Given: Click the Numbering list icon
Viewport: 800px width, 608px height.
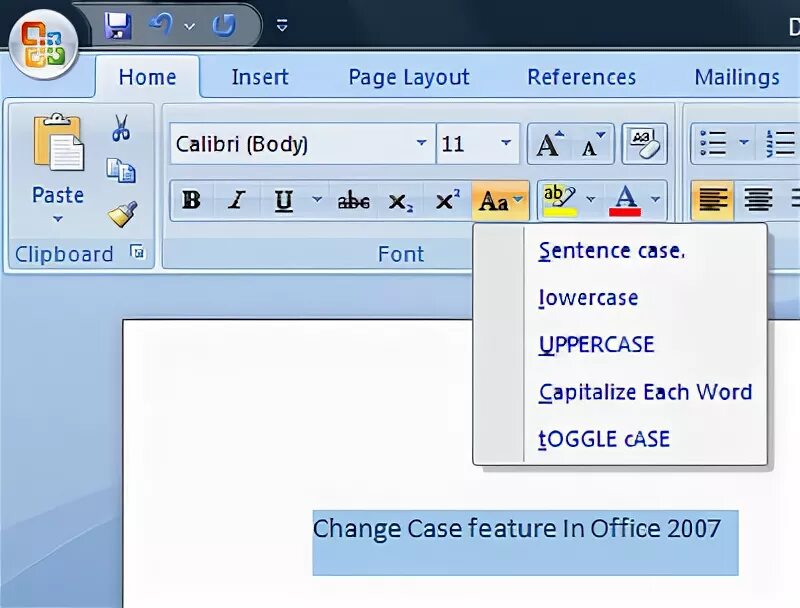Looking at the screenshot, I should (x=781, y=144).
